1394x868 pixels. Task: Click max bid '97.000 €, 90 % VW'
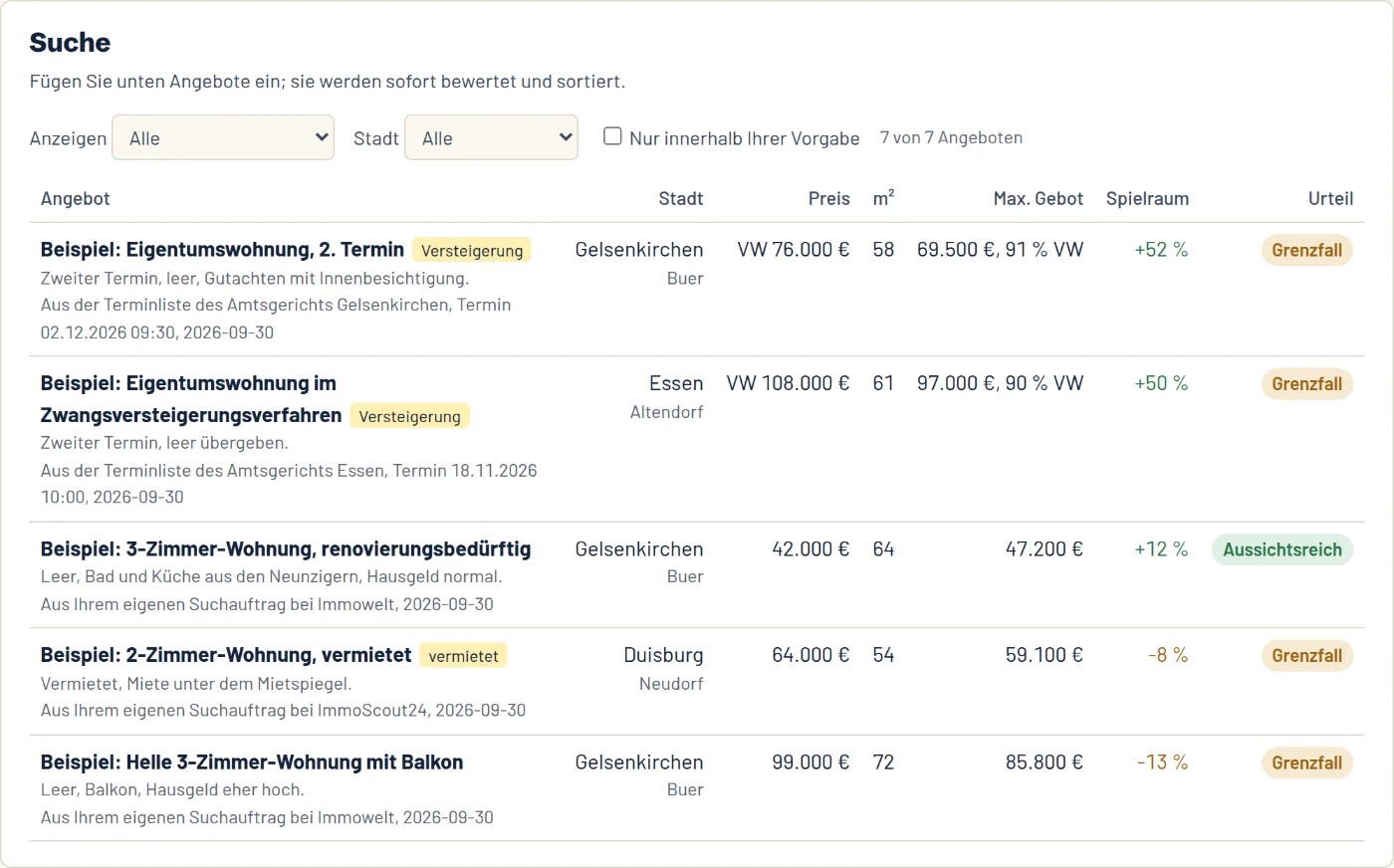click(1000, 383)
